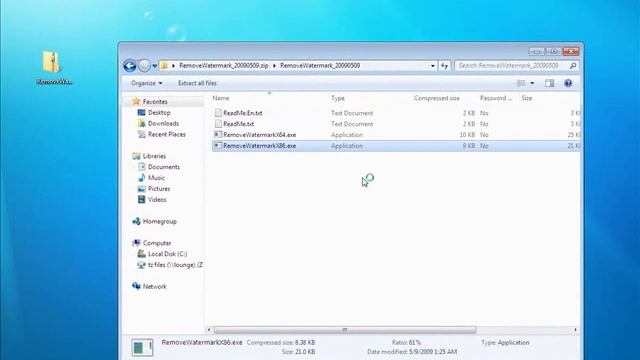
Task: Sort by the Password column header
Action: [496, 98]
